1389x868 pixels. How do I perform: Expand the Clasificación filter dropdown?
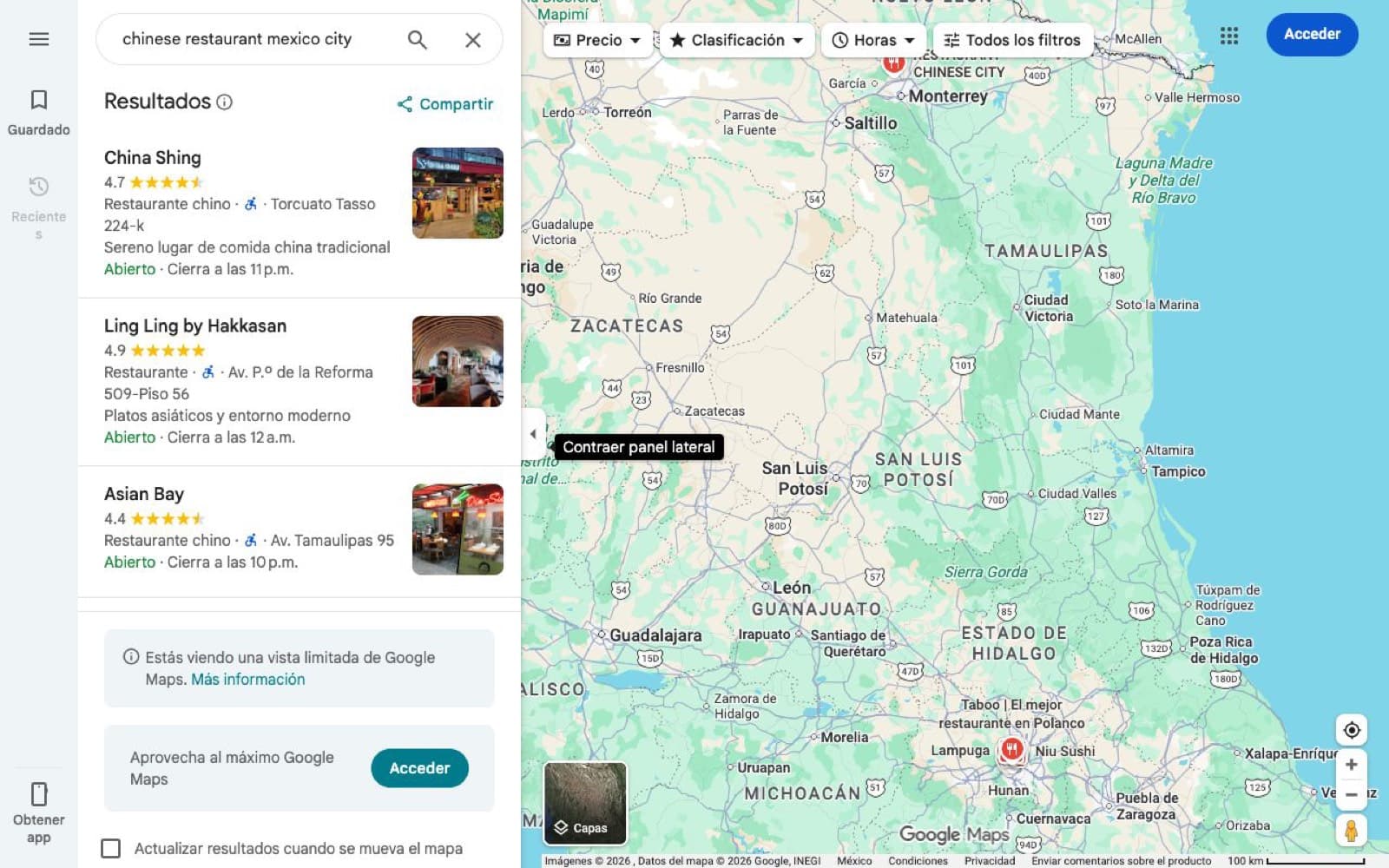[x=737, y=40]
